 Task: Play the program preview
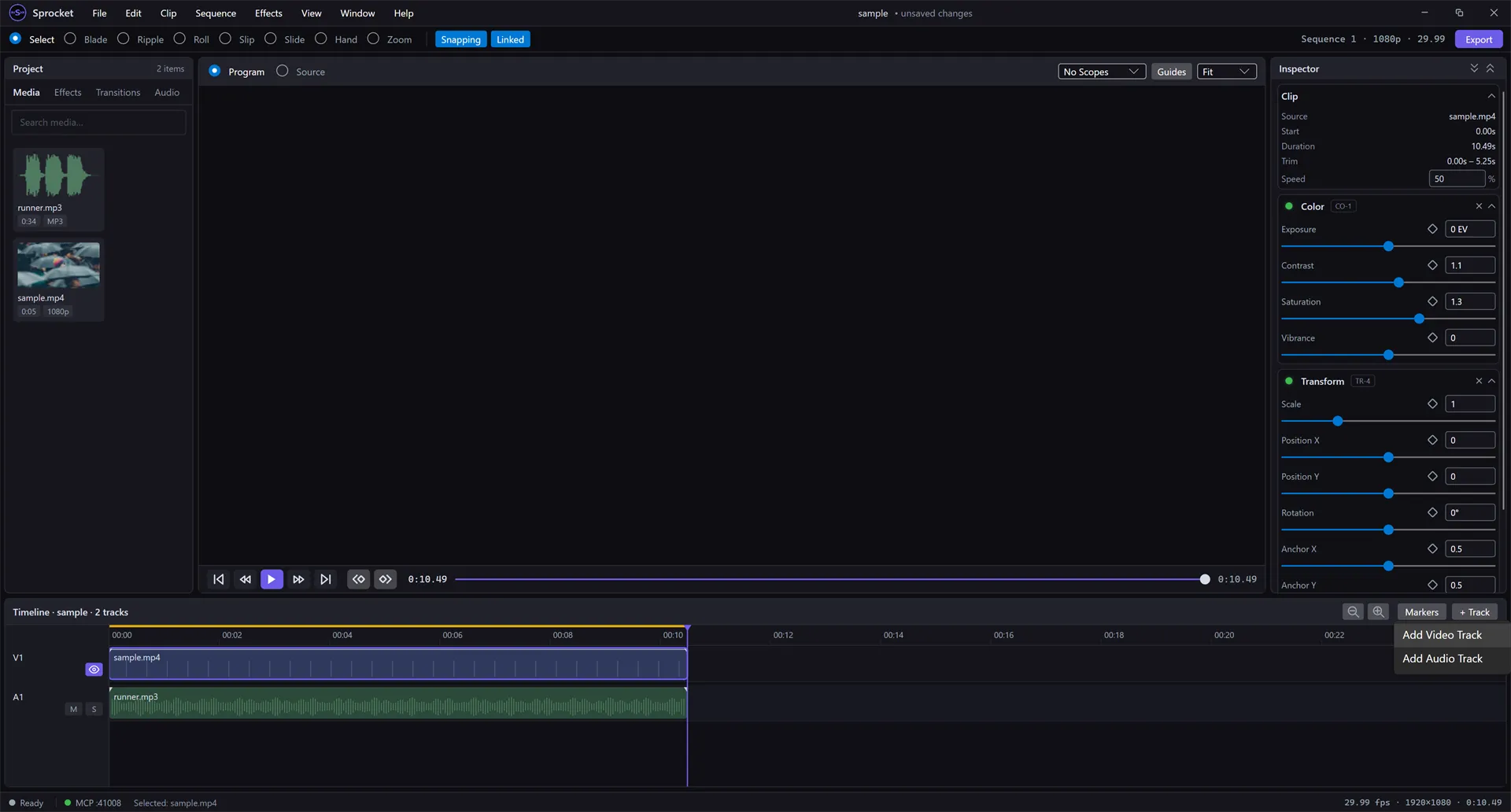272,579
